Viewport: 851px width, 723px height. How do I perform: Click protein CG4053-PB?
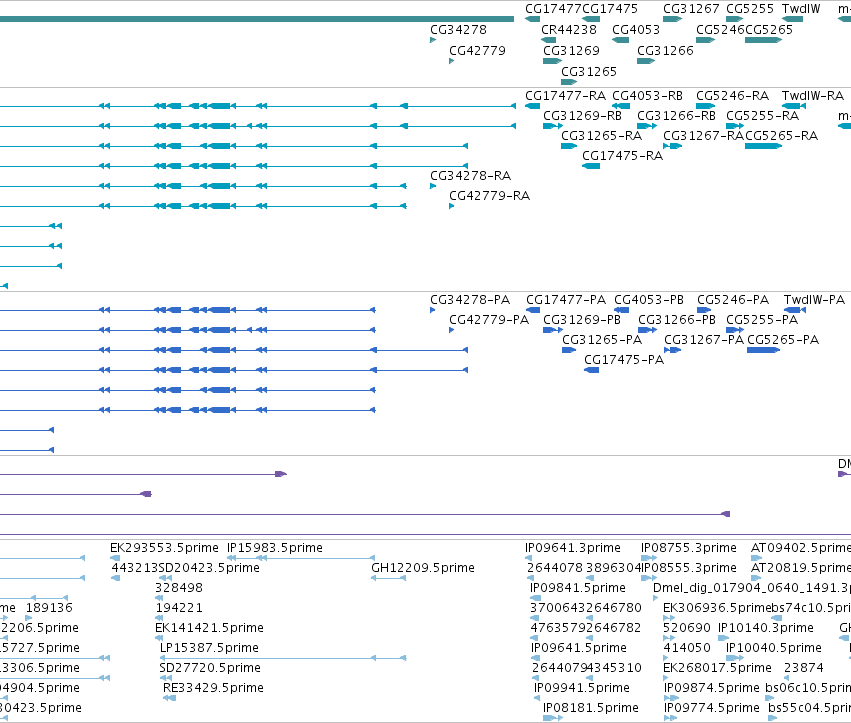(649, 300)
